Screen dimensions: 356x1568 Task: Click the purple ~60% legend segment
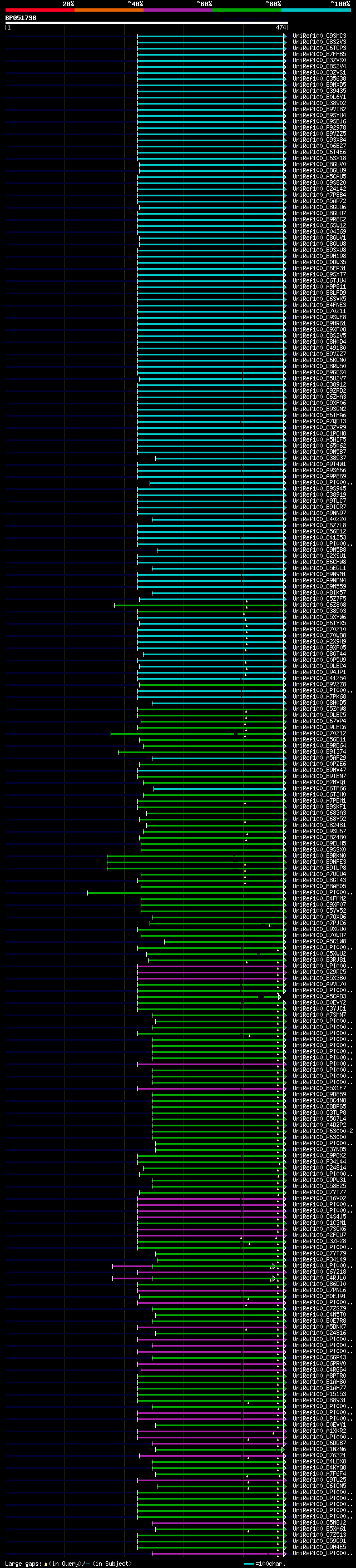point(179,11)
